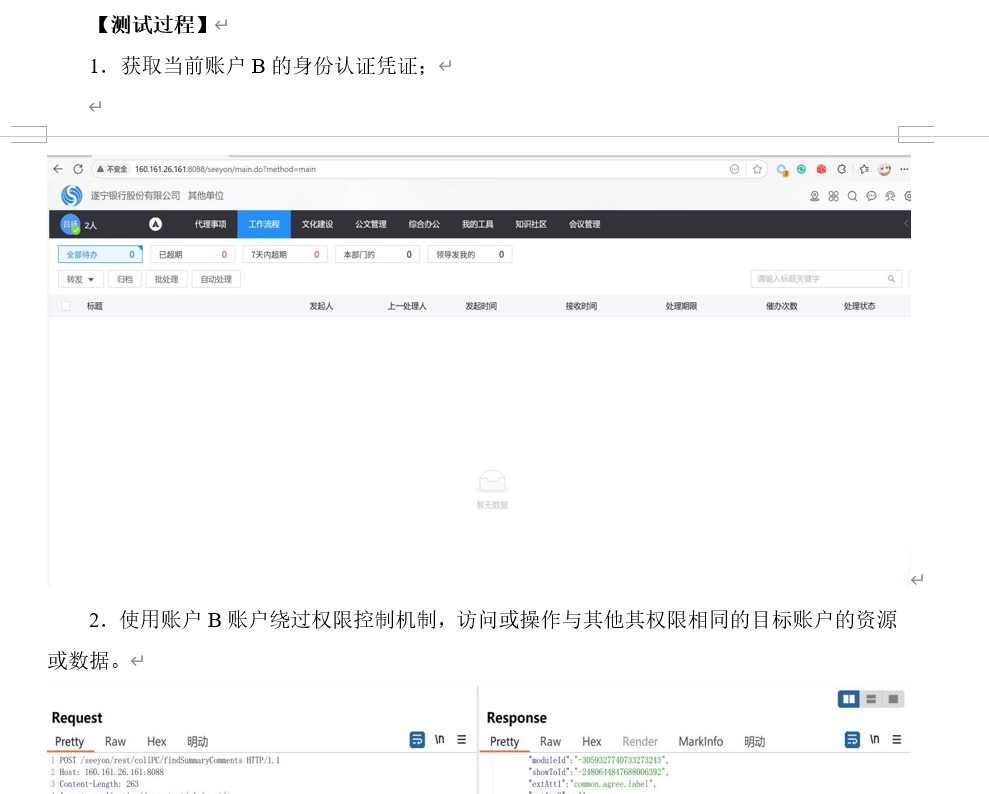Image resolution: width=989 pixels, height=794 pixels.
Task: Select side-by-side layout toggle
Action: point(849,699)
